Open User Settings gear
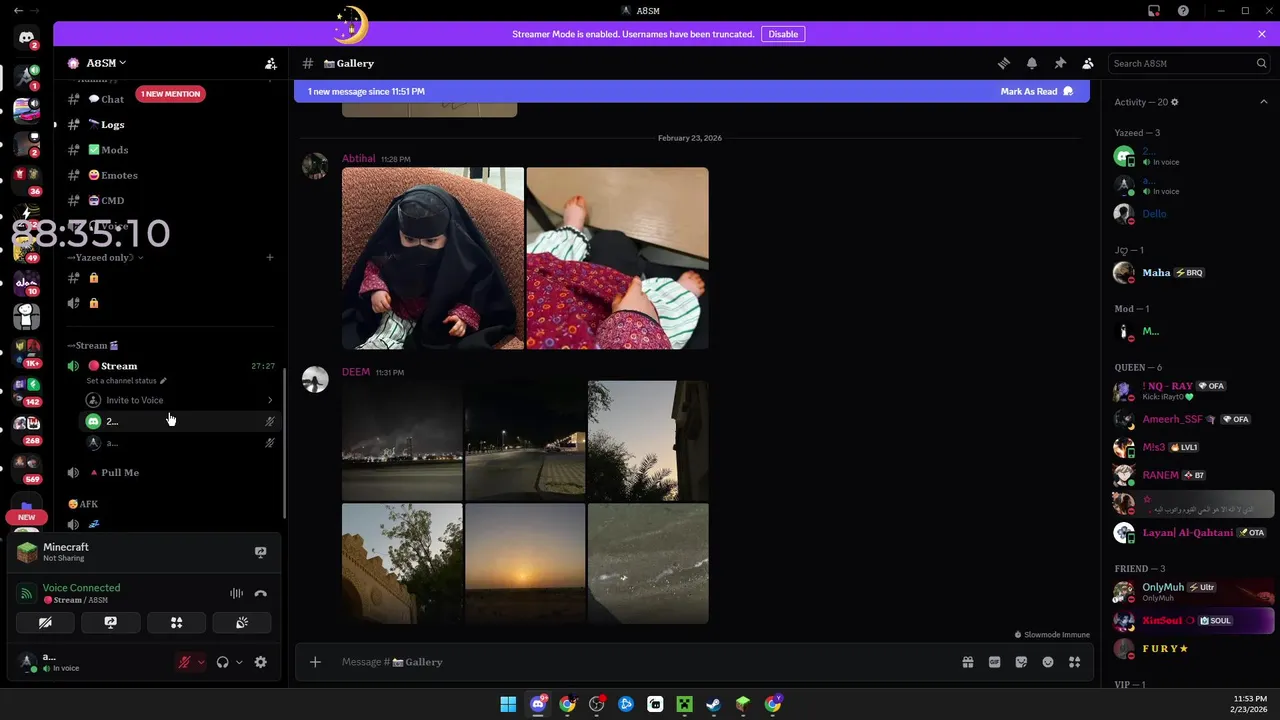 click(x=261, y=662)
